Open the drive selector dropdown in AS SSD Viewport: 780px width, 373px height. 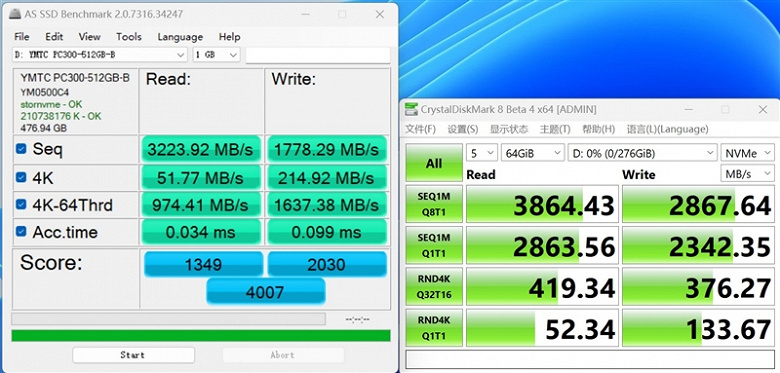coord(99,55)
